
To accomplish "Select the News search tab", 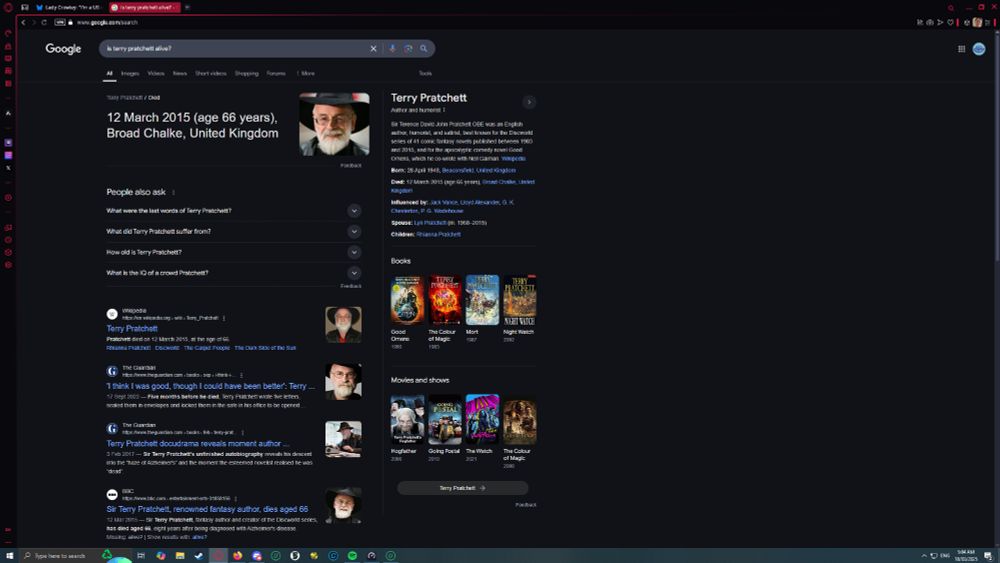I will pos(180,73).
